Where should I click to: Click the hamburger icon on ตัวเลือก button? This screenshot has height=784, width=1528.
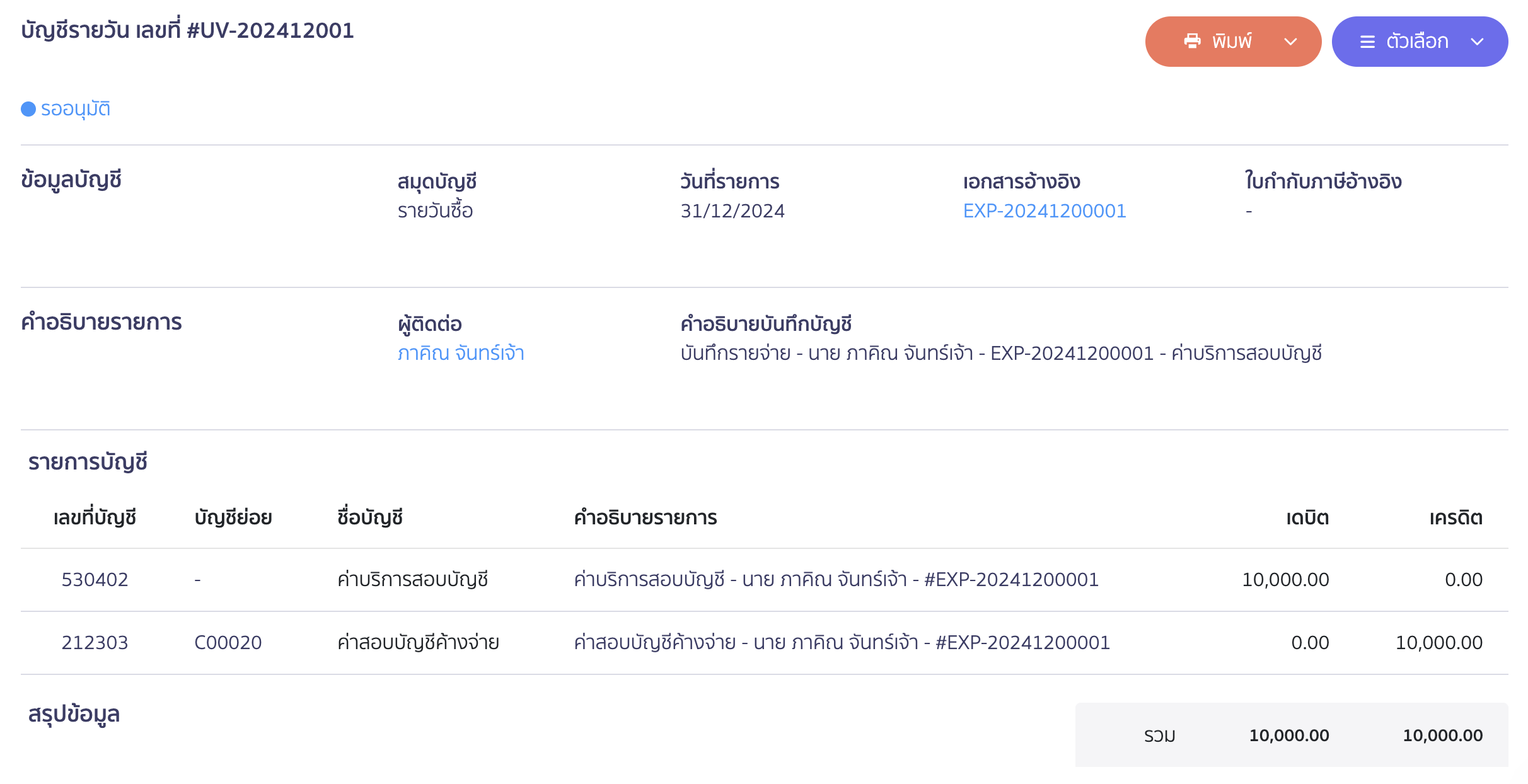1367,42
